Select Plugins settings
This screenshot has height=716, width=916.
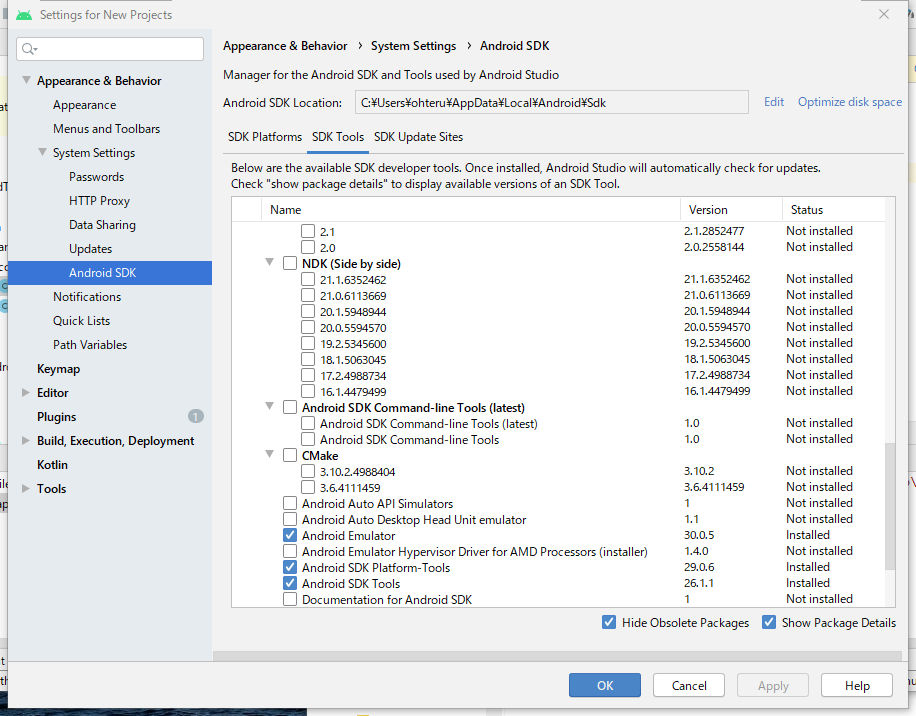click(x=56, y=416)
